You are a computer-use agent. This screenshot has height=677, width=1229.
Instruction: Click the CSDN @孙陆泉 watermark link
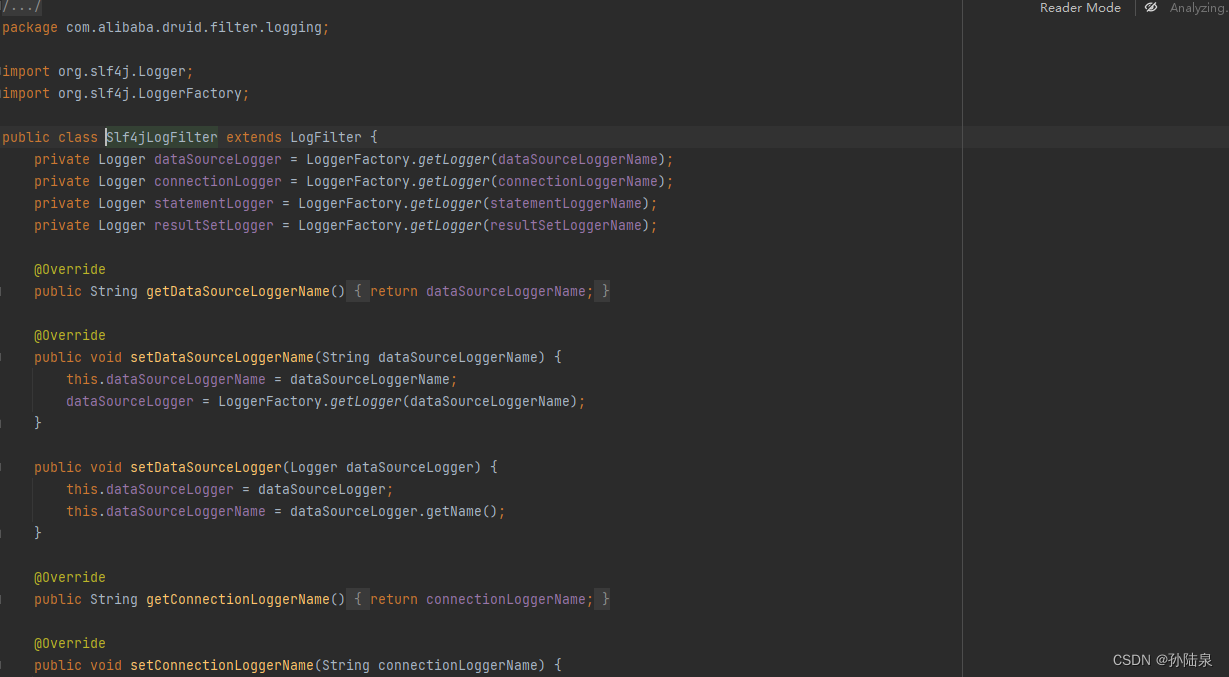[1162, 659]
